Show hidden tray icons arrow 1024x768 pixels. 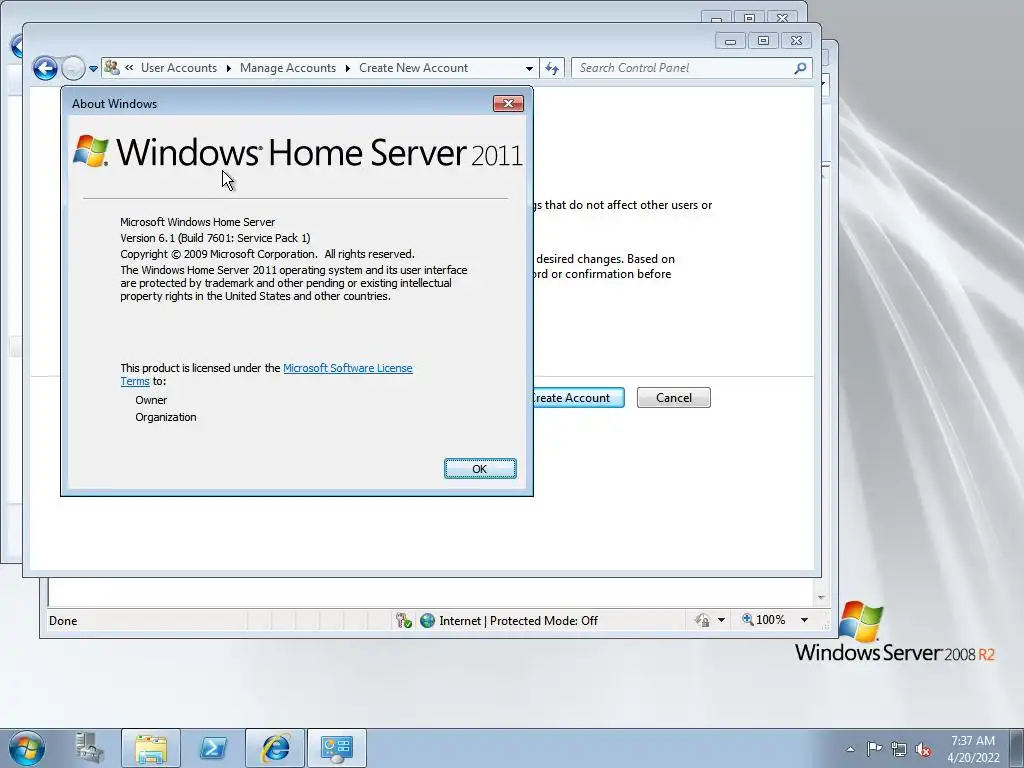(850, 749)
